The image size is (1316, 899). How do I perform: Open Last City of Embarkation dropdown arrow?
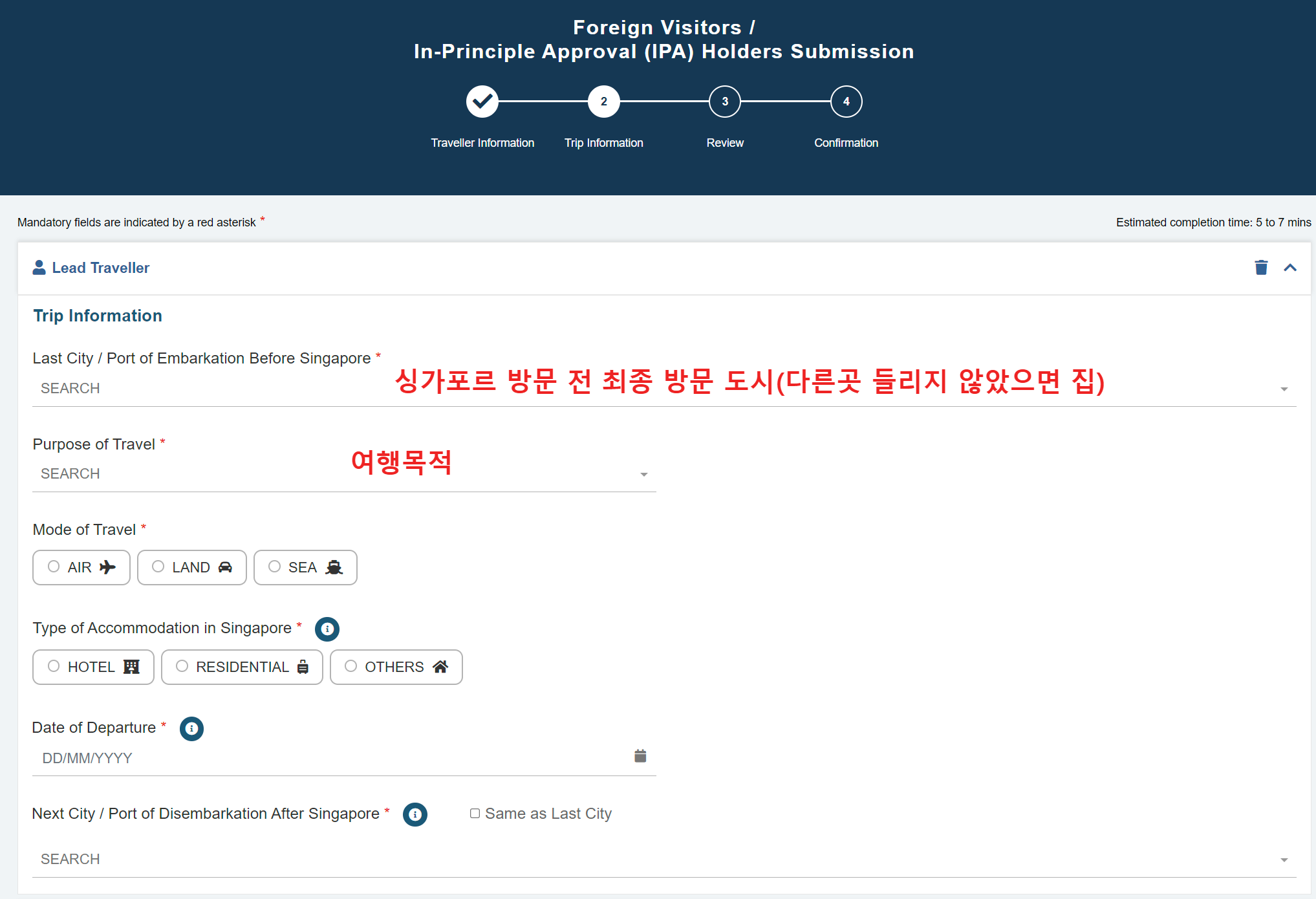(1284, 389)
